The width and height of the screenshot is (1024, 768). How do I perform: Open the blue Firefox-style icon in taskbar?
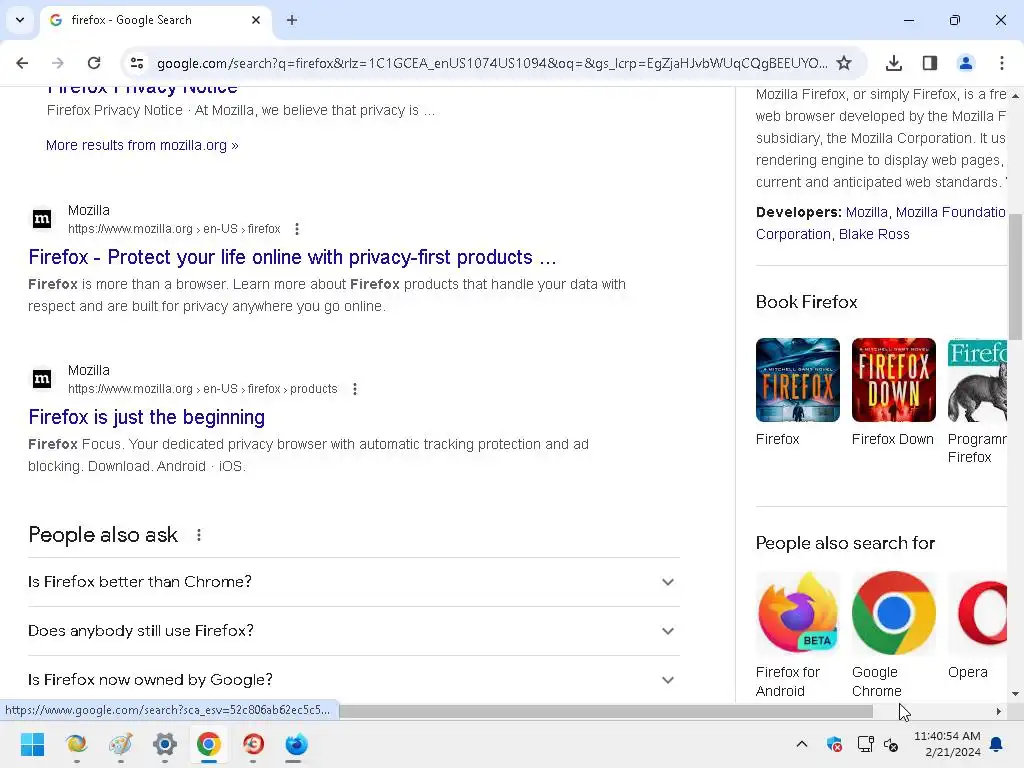tap(296, 744)
